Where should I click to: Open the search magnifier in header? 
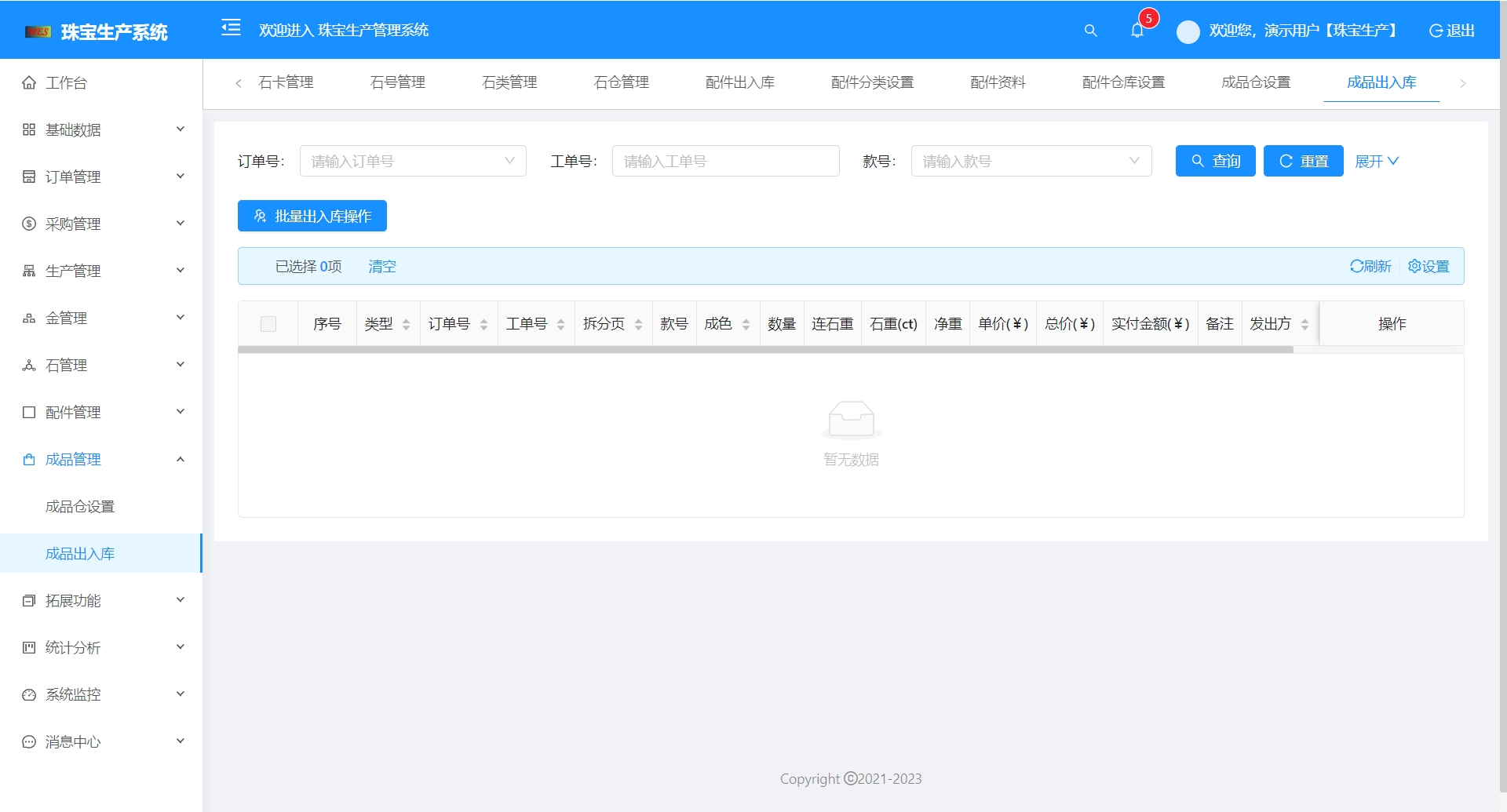click(1090, 31)
